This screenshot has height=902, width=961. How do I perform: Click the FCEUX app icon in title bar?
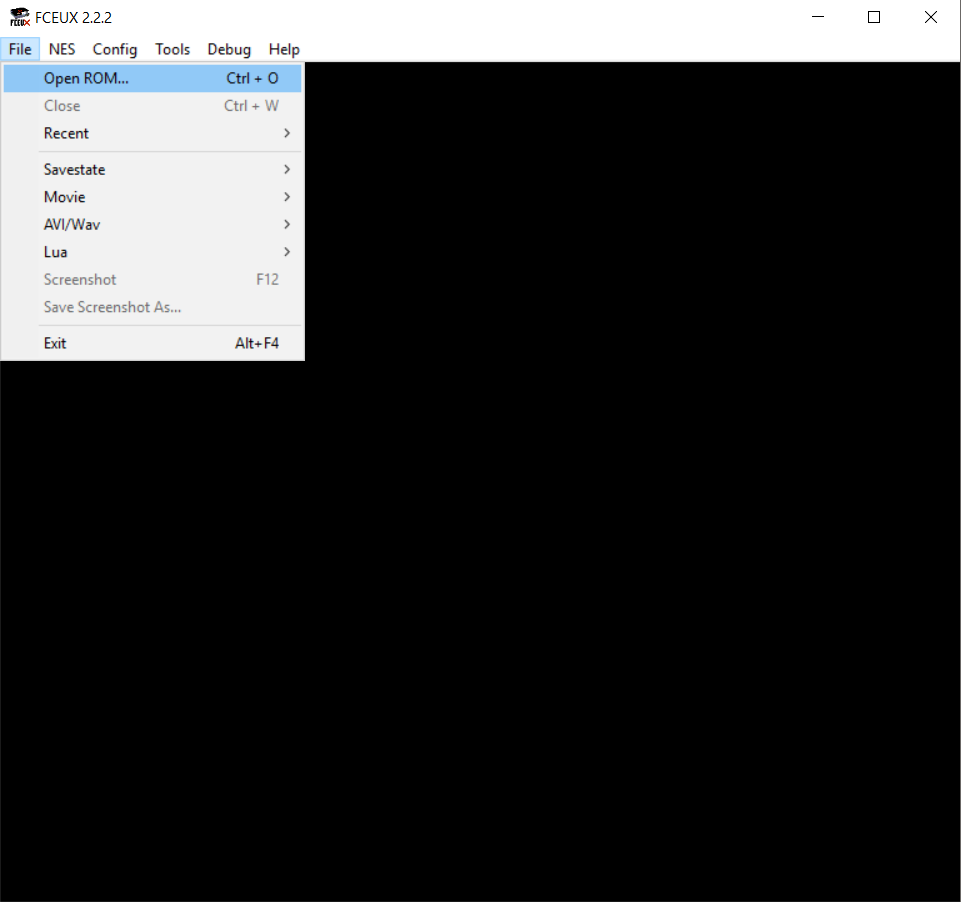tap(19, 17)
